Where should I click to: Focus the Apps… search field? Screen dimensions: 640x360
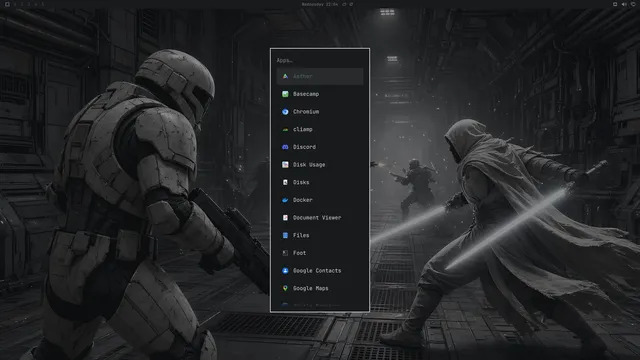click(x=320, y=60)
